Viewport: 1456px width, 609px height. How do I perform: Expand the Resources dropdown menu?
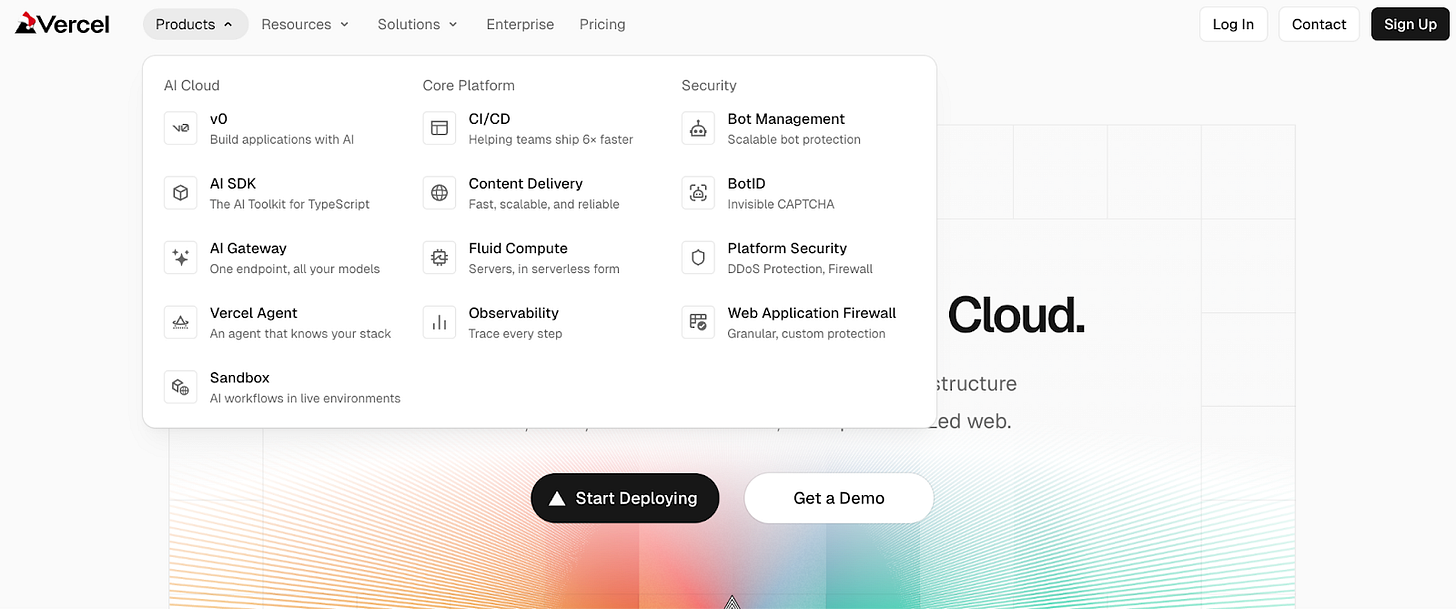[305, 24]
